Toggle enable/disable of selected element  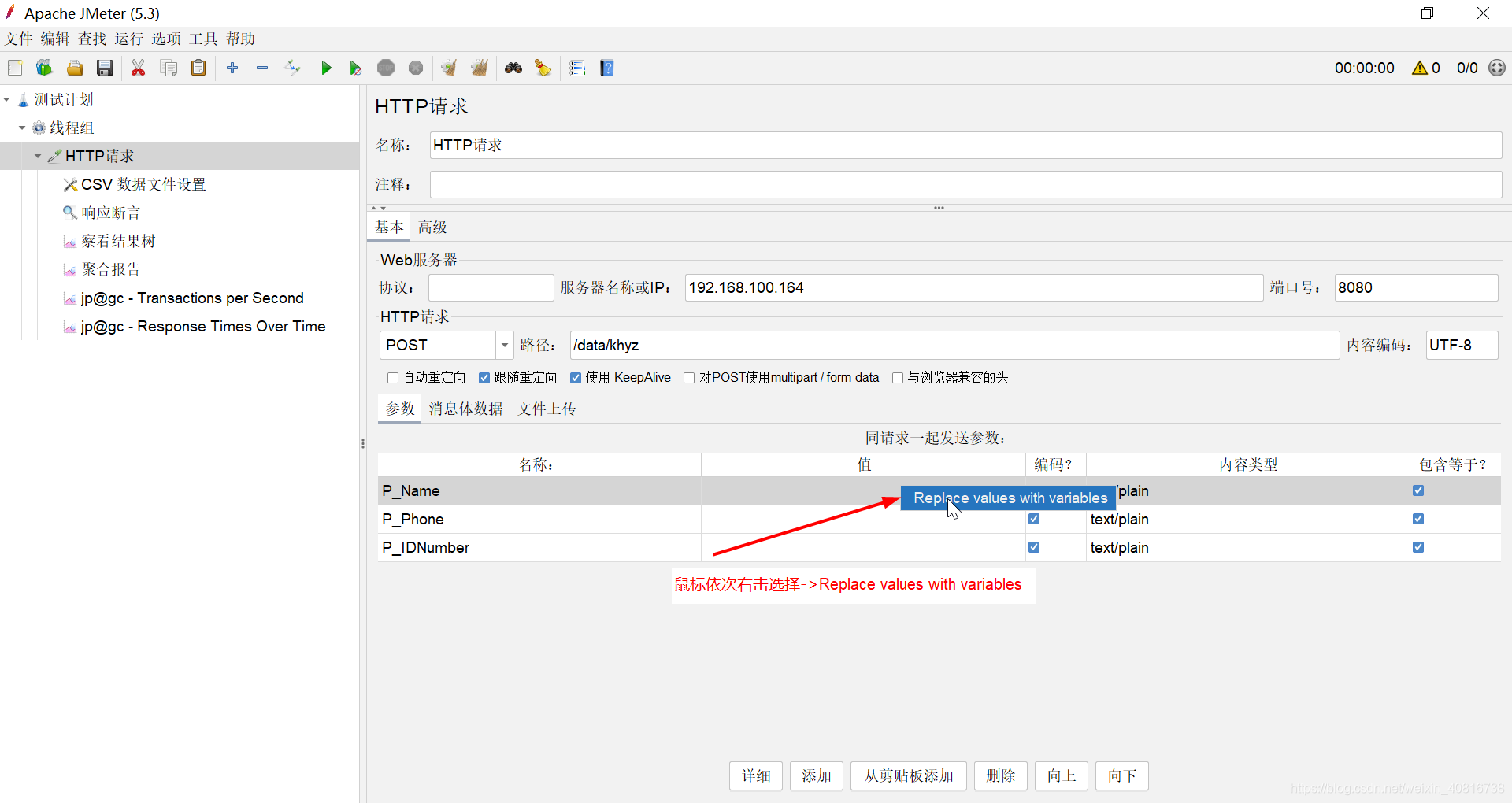tap(292, 68)
